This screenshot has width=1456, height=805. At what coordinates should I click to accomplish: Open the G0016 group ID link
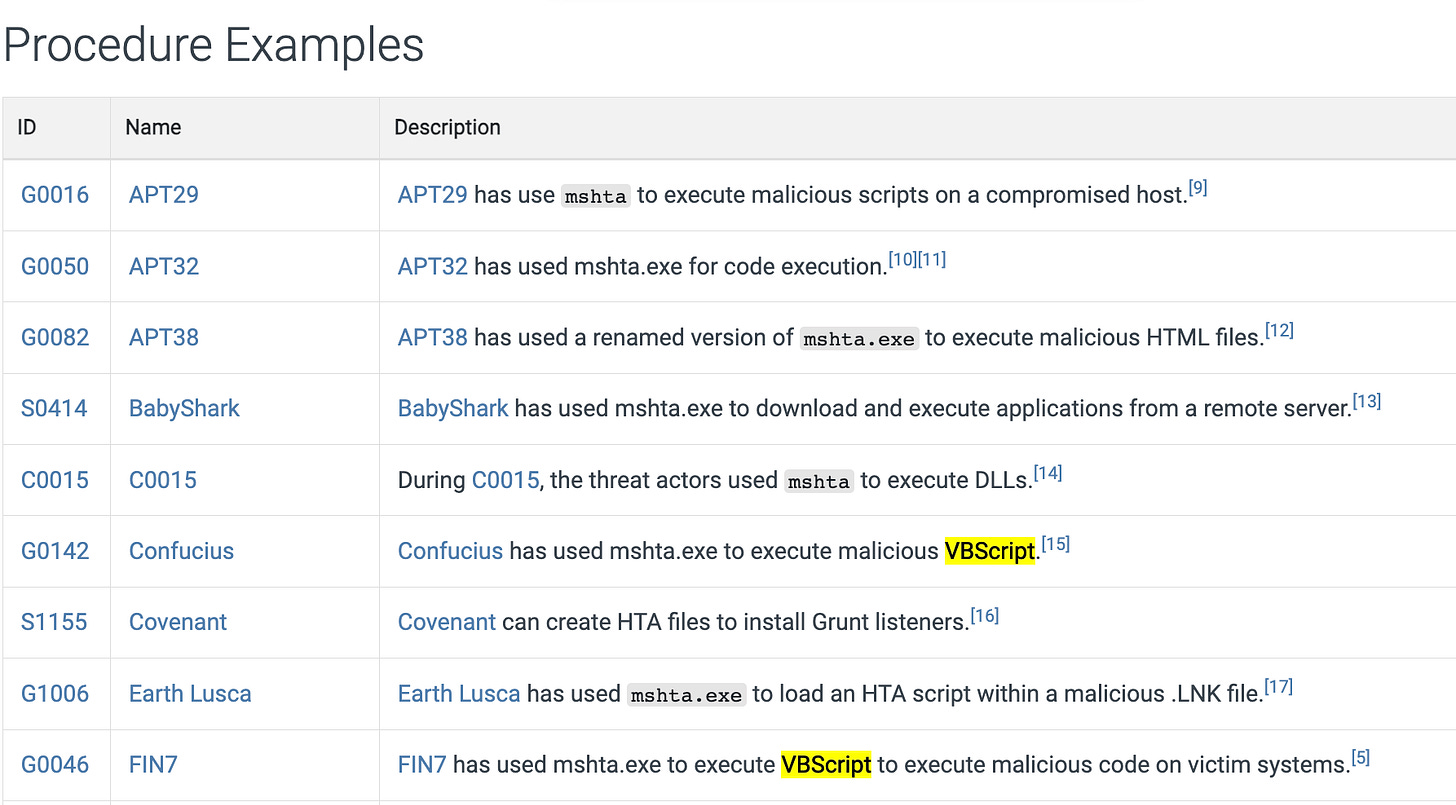[x=55, y=195]
